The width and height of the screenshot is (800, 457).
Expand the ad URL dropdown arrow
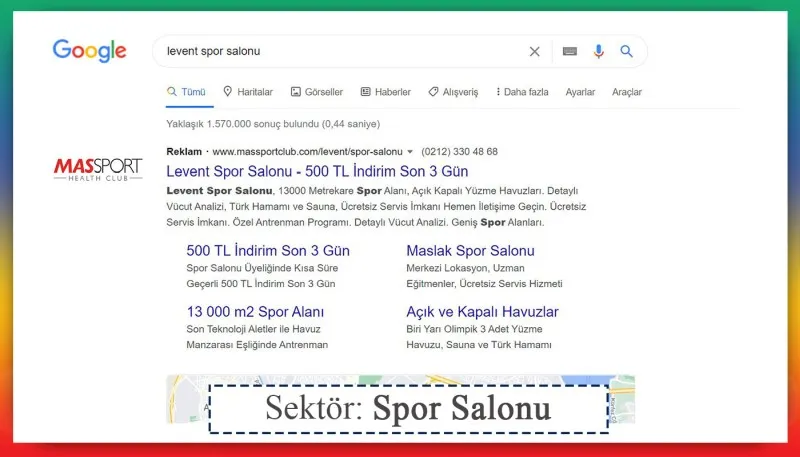pos(410,152)
